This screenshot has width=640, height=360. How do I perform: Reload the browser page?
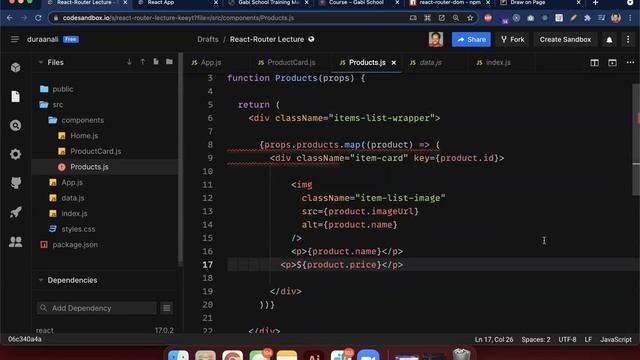point(38,18)
